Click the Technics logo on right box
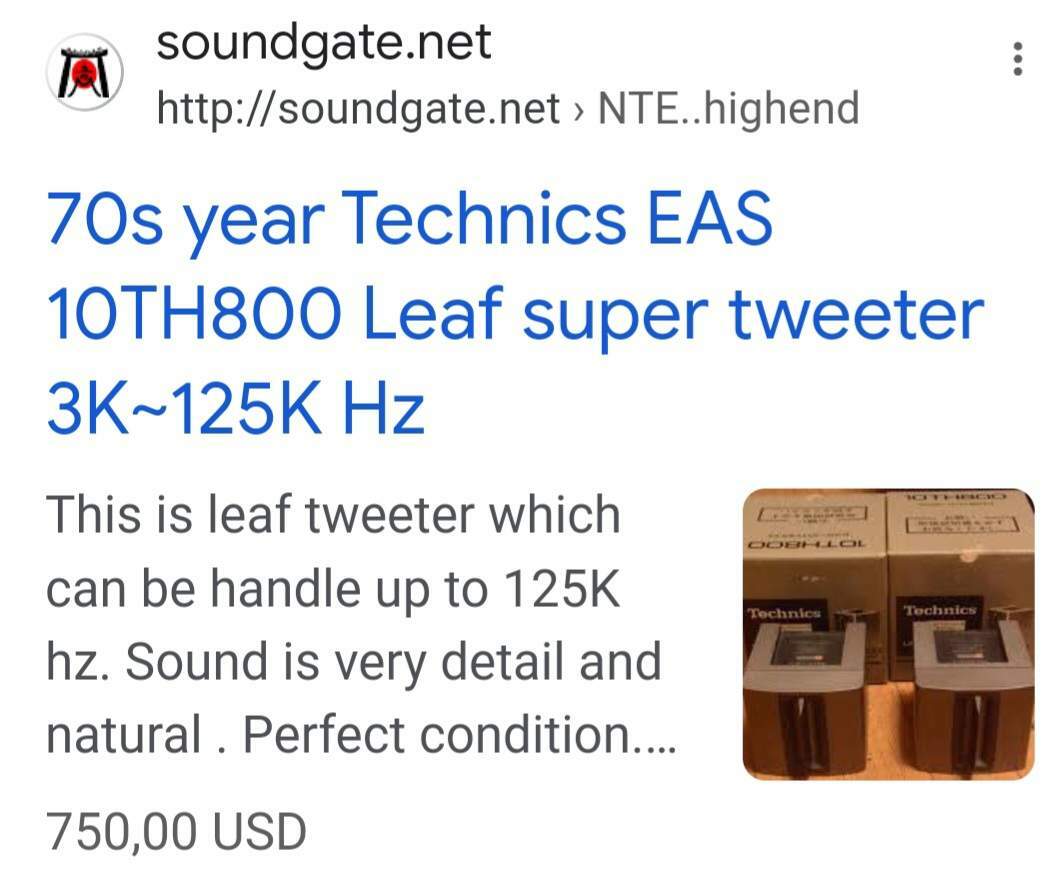Viewport: 1060px width, 885px height. pyautogui.click(x=940, y=611)
